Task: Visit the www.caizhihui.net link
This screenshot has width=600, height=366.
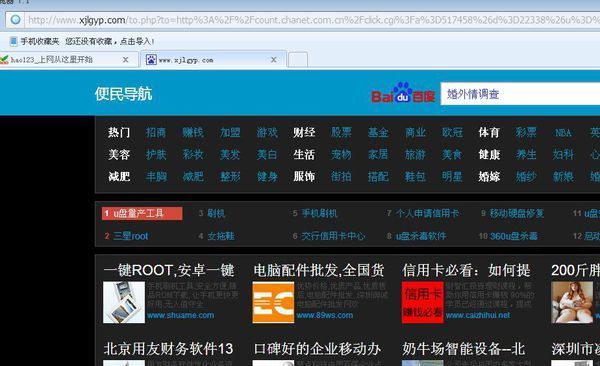Action: pyautogui.click(x=478, y=315)
